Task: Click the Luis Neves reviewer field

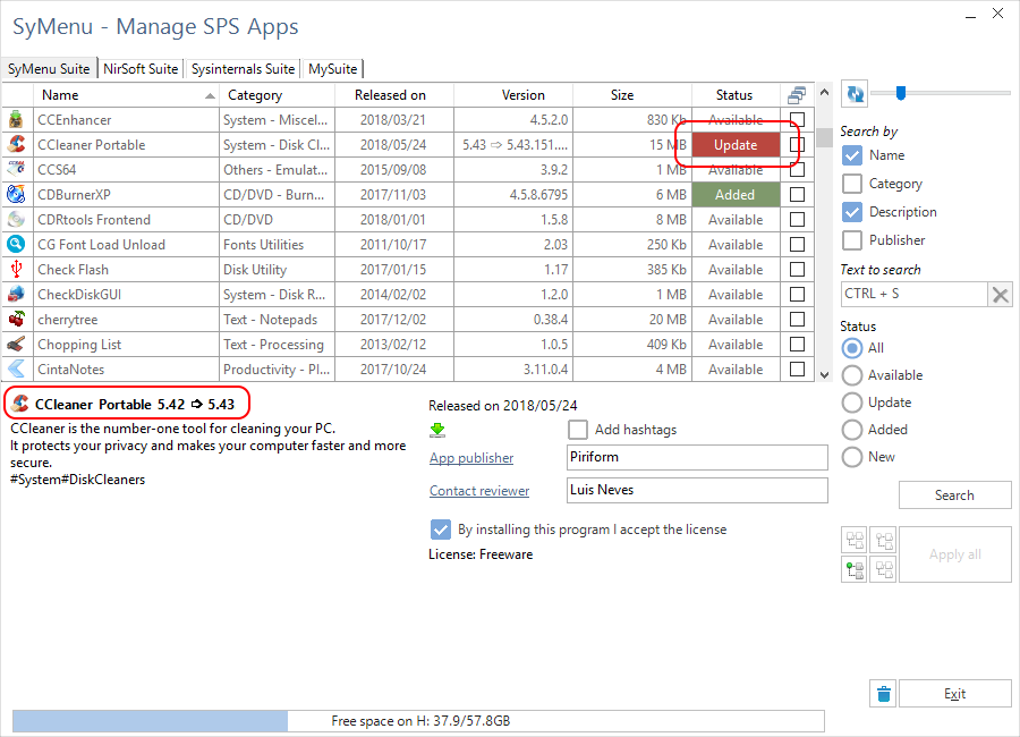Action: [697, 490]
